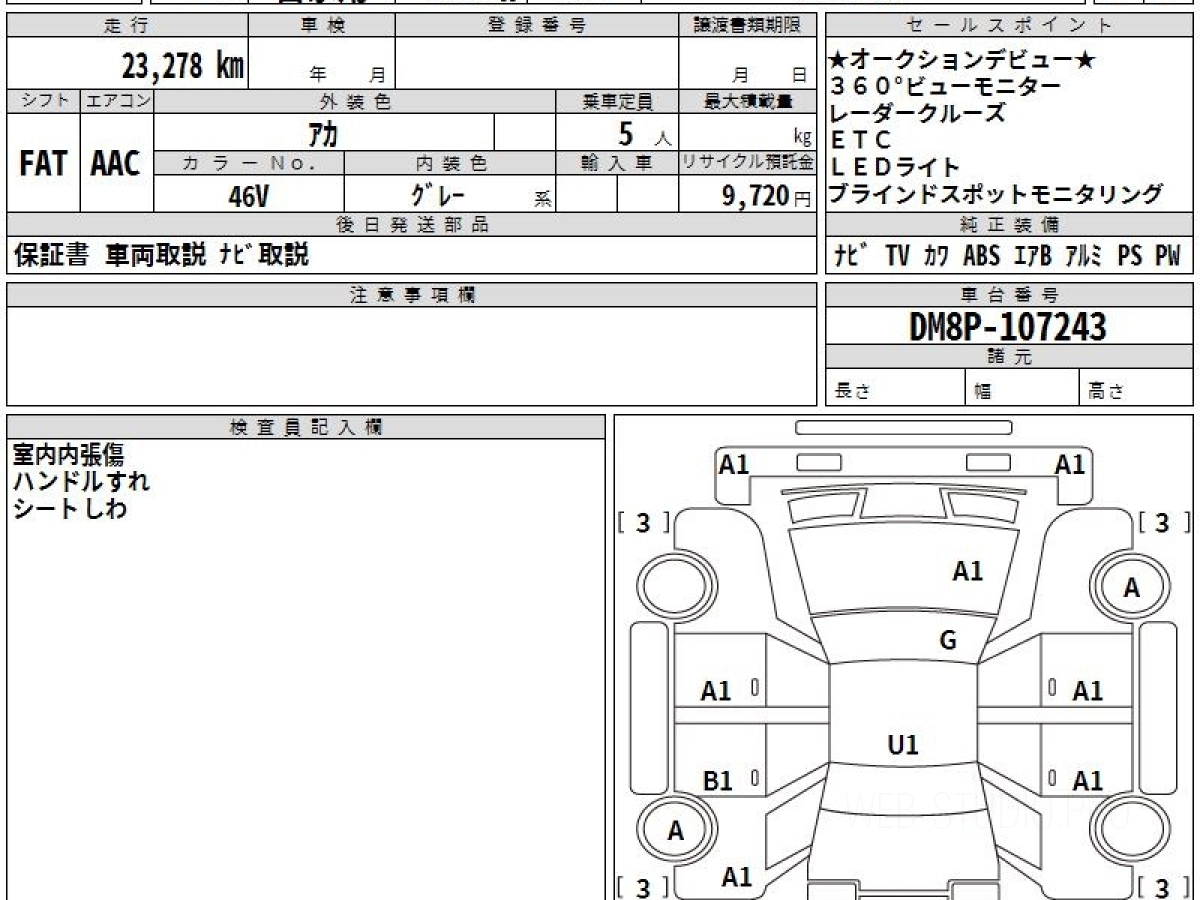This screenshot has height=900, width=1200.
Task: Click the FAT shift value
Action: 43,164
